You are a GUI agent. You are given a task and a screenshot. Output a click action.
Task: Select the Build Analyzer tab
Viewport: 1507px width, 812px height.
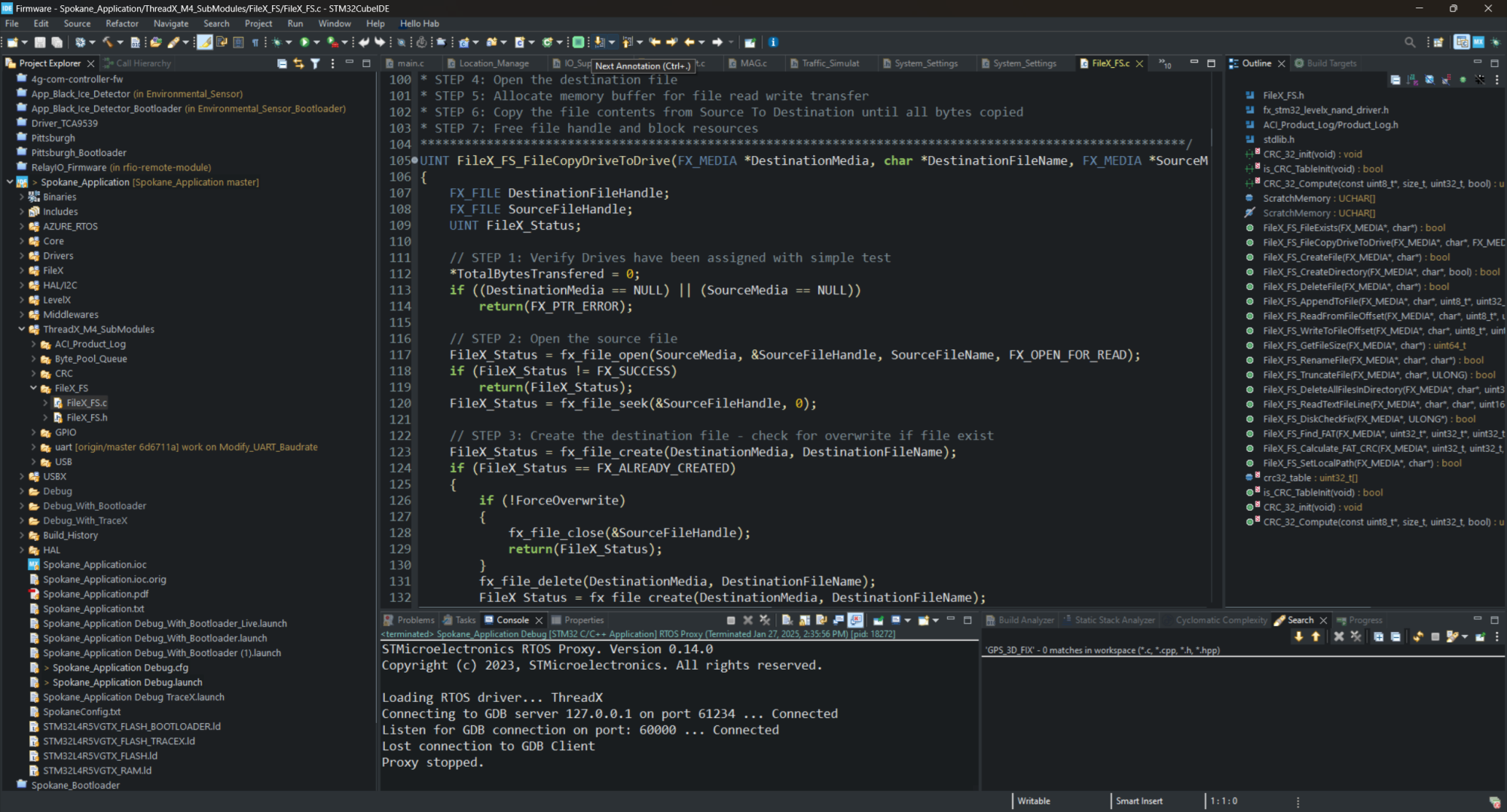point(1025,620)
